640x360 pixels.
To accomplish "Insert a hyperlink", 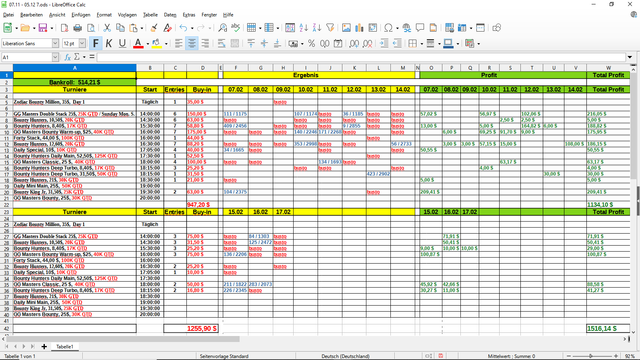I will click(x=407, y=28).
